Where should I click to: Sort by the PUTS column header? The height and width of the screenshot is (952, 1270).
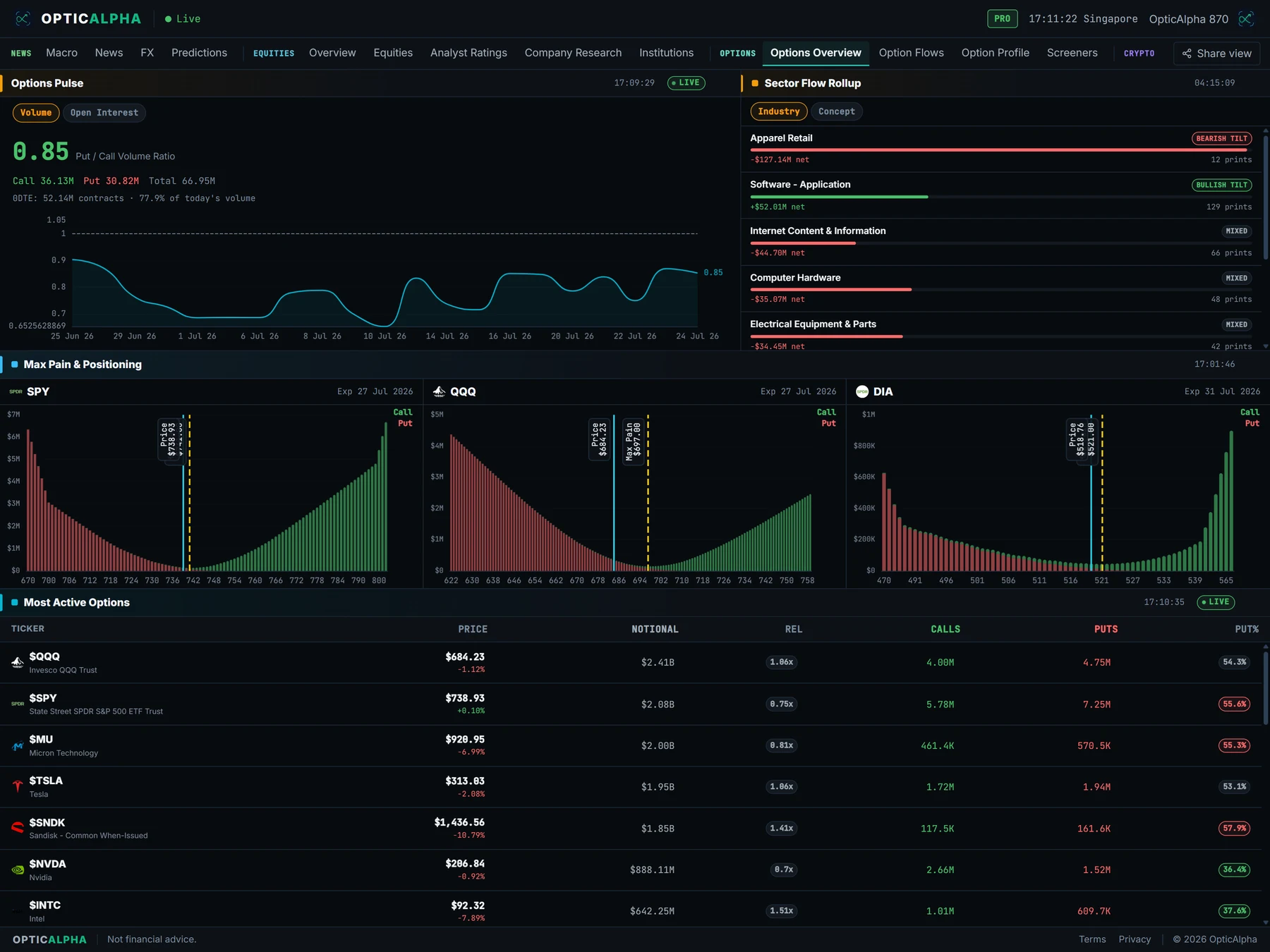click(1106, 629)
